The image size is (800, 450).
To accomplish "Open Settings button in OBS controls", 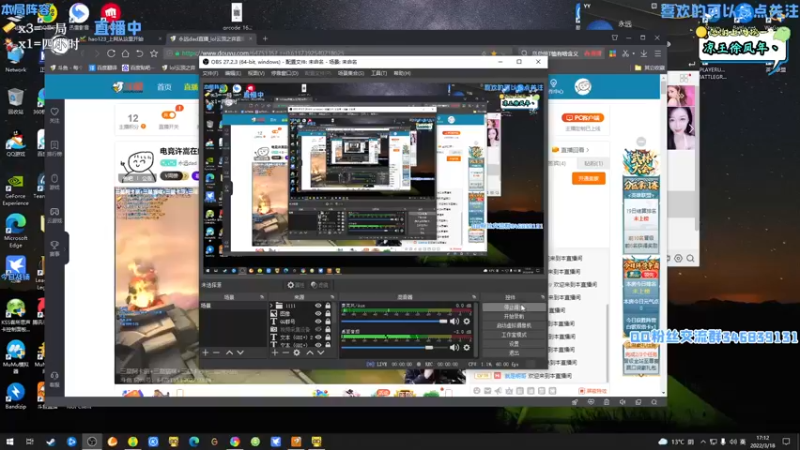I will (514, 344).
